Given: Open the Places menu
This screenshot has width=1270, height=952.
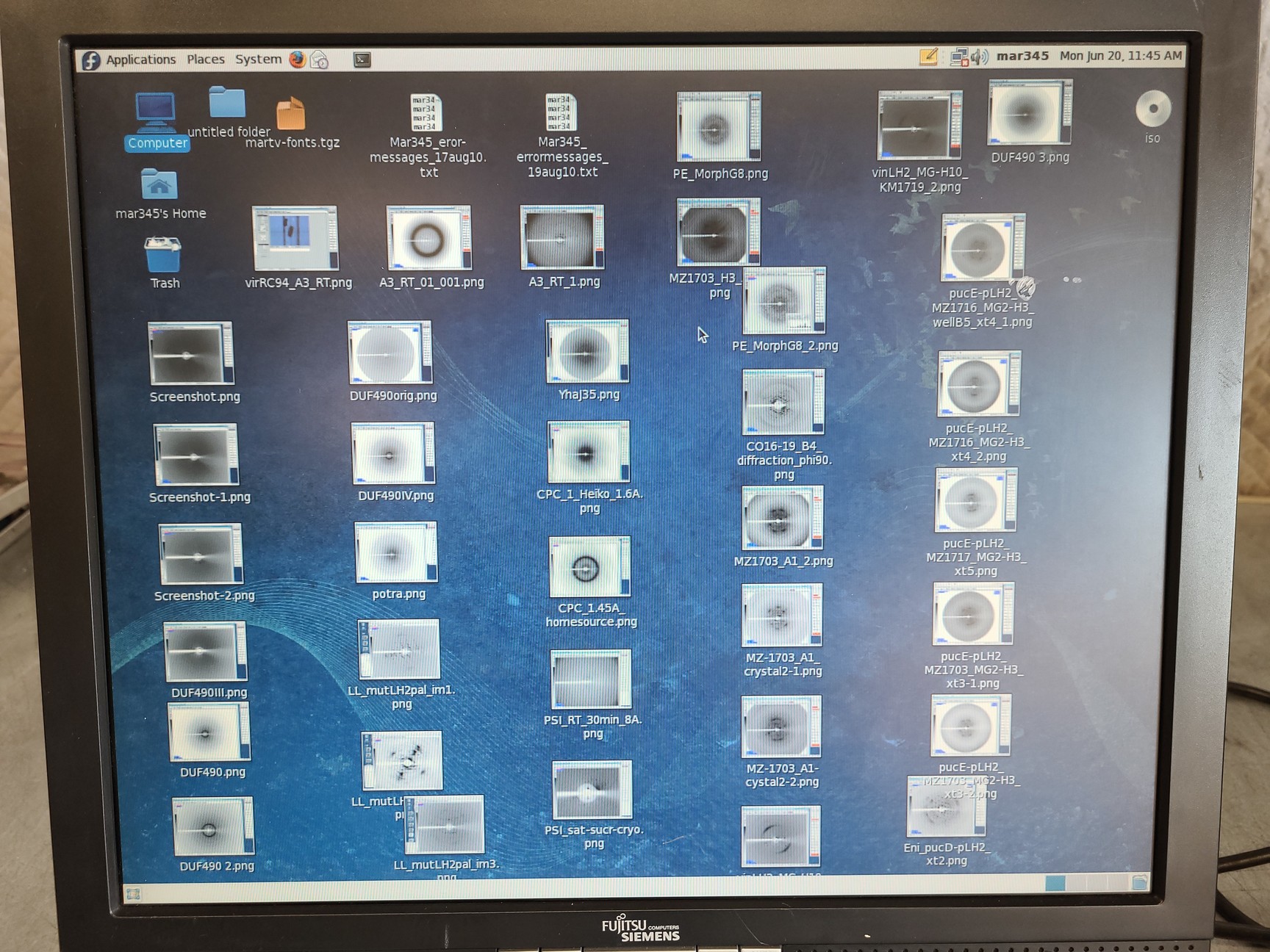Looking at the screenshot, I should click(205, 59).
